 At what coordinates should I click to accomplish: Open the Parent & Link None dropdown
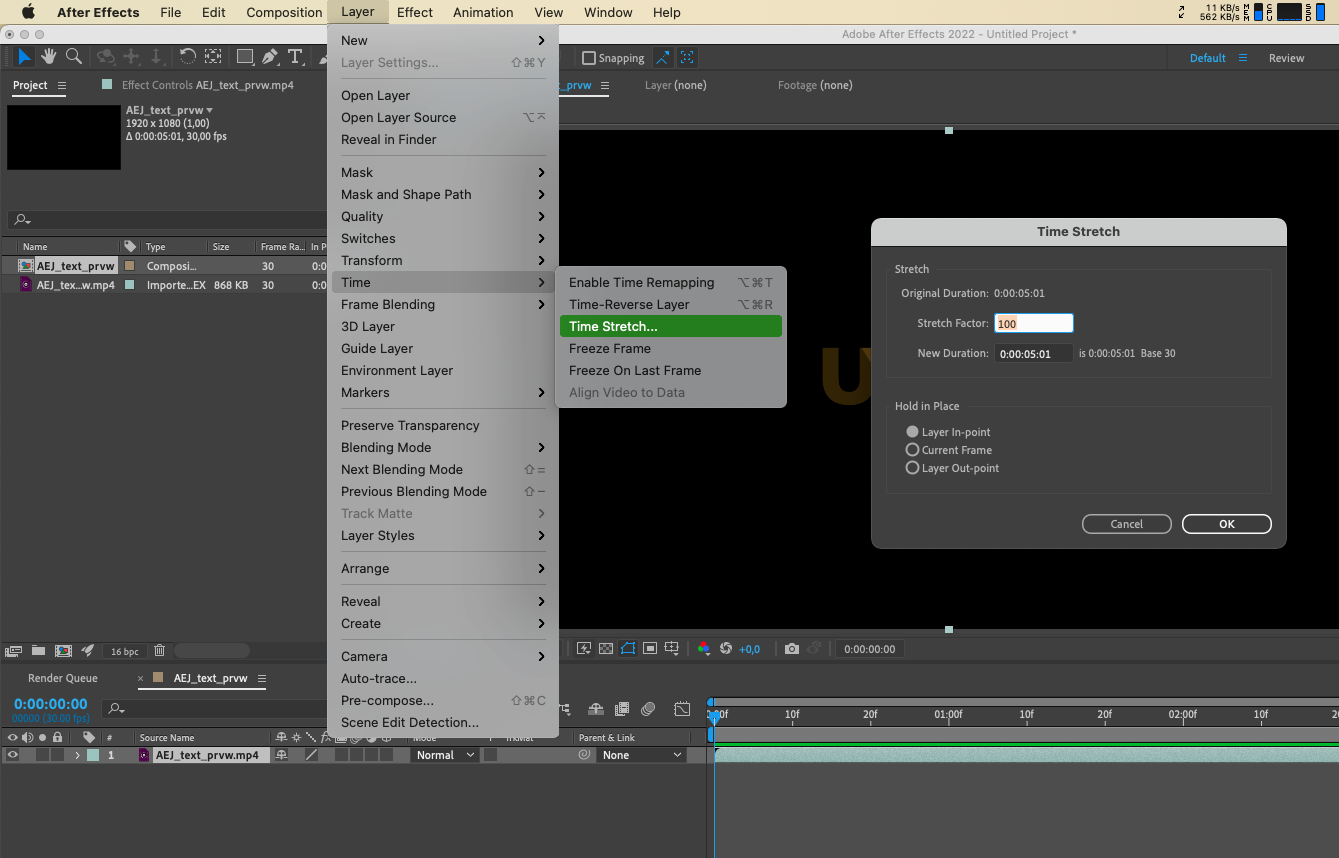tap(641, 755)
